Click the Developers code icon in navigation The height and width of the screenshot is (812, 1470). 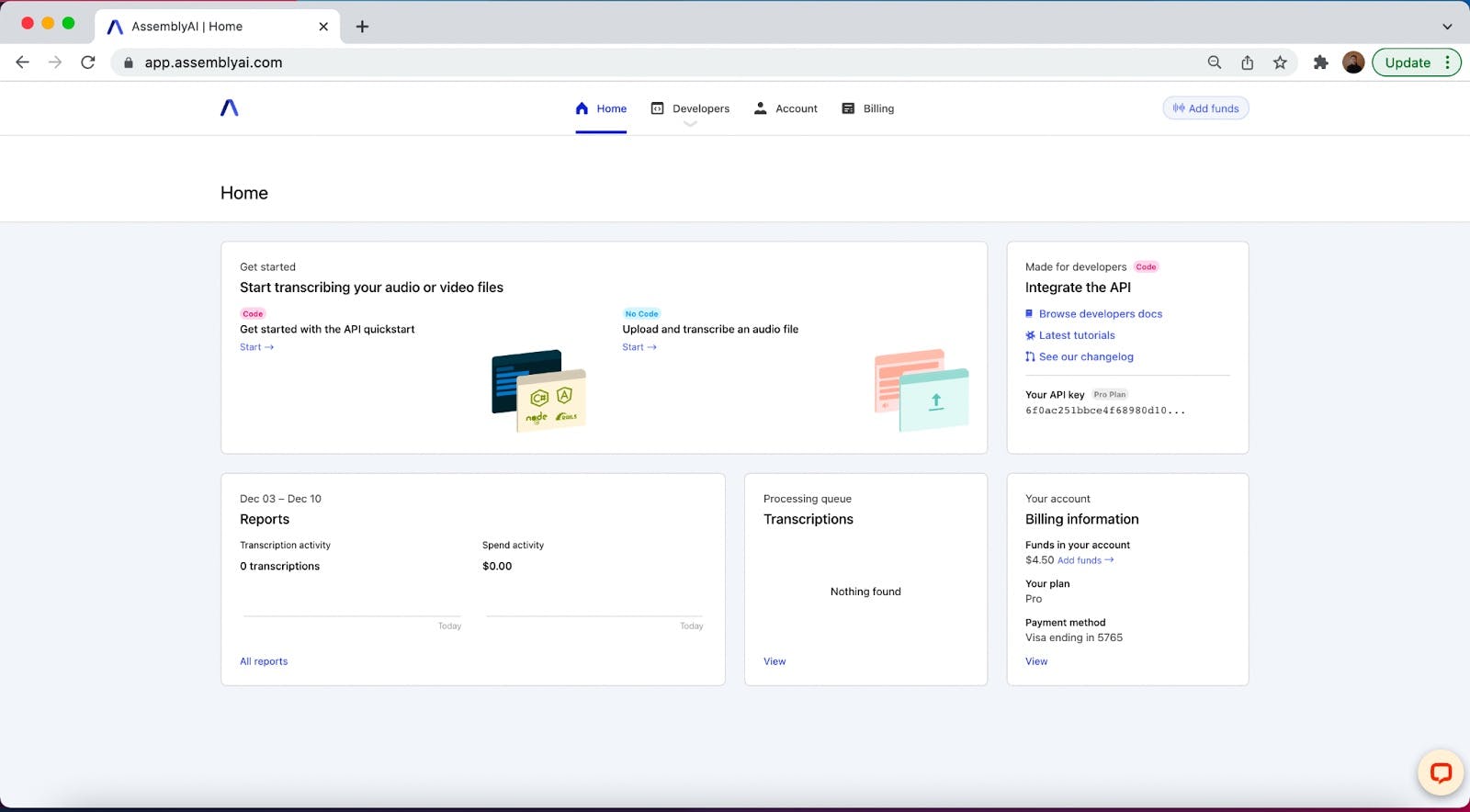(x=657, y=108)
